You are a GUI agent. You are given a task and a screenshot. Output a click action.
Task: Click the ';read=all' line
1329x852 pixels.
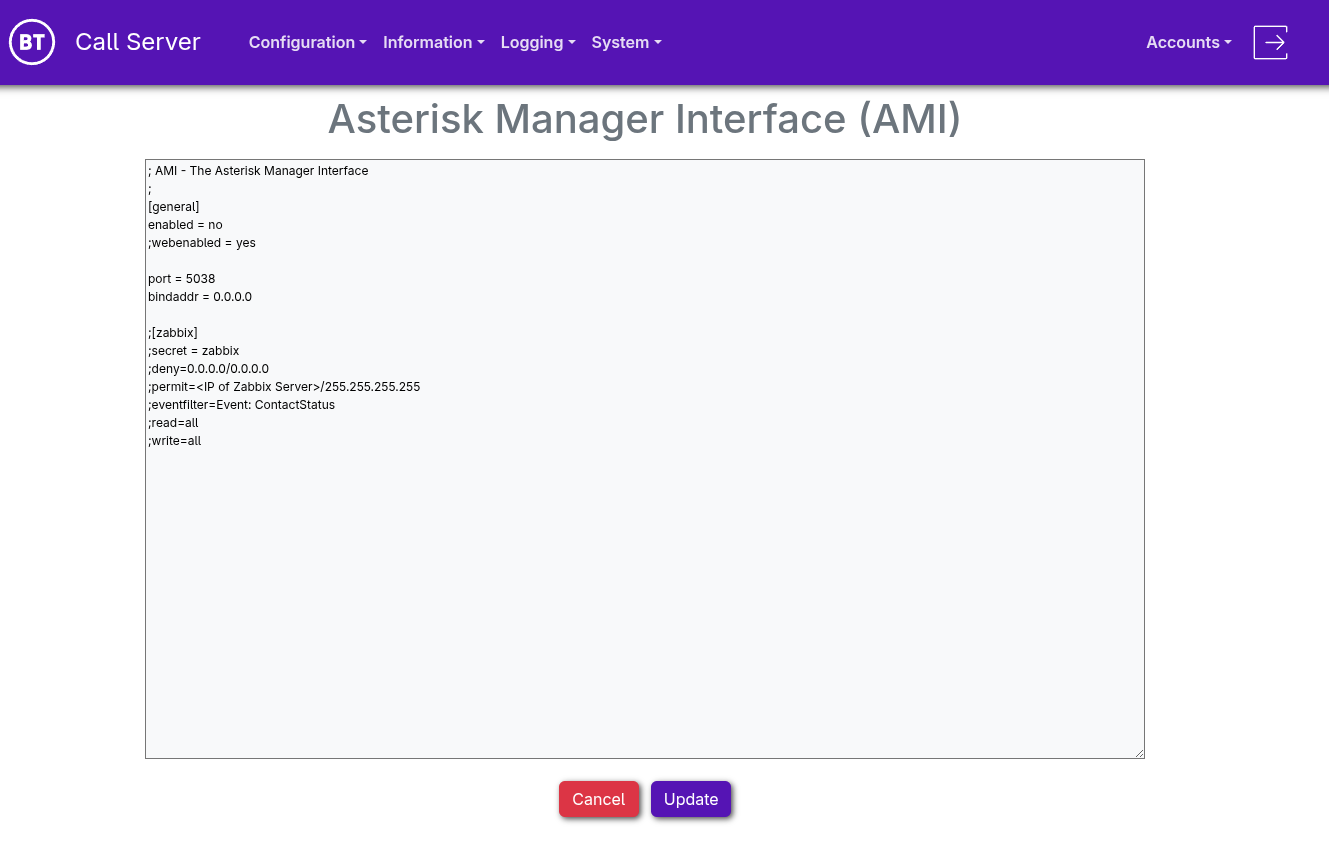pos(173,423)
